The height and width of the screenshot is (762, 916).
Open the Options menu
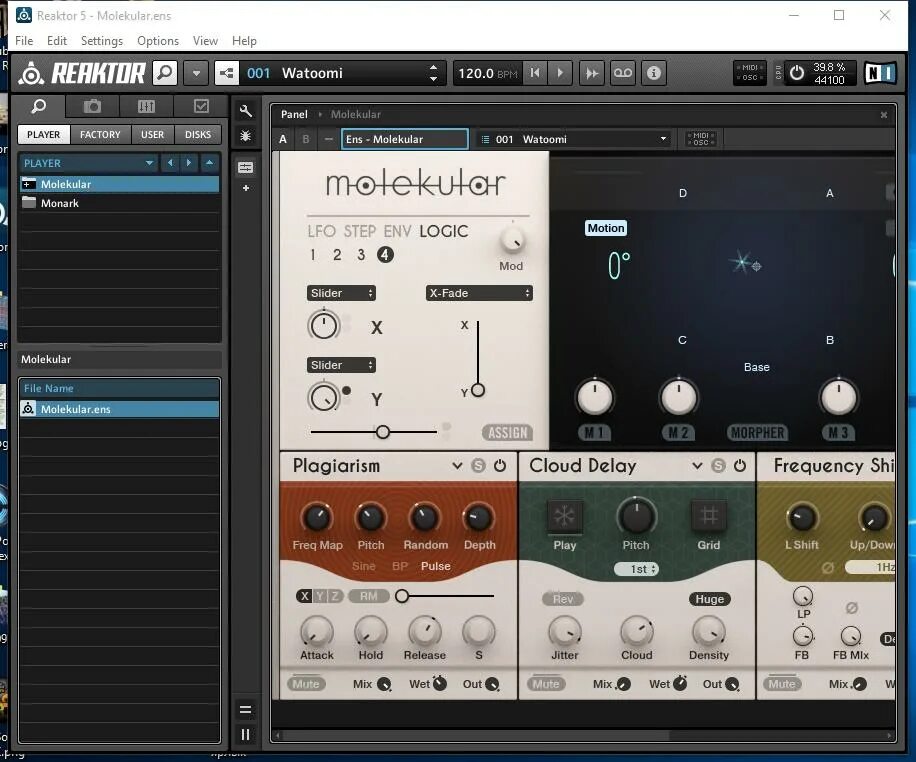[158, 41]
